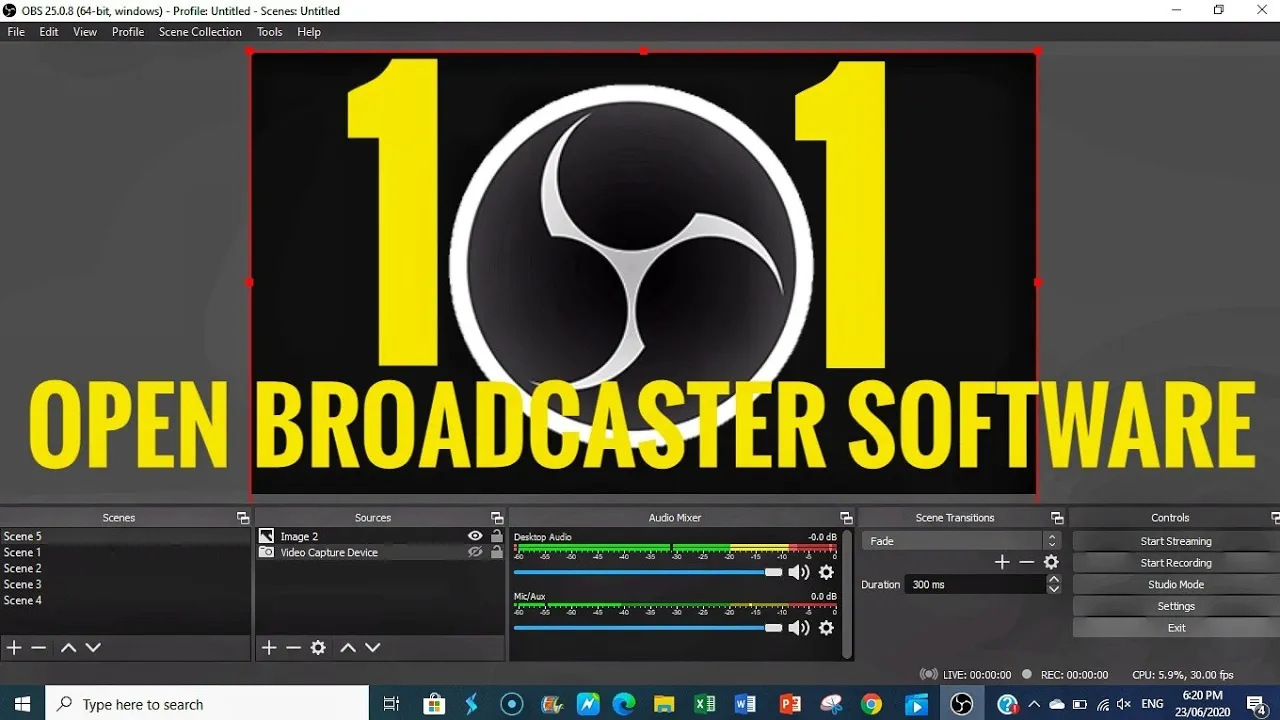Open PowerPoint from the taskbar
The height and width of the screenshot is (720, 1280).
790,704
